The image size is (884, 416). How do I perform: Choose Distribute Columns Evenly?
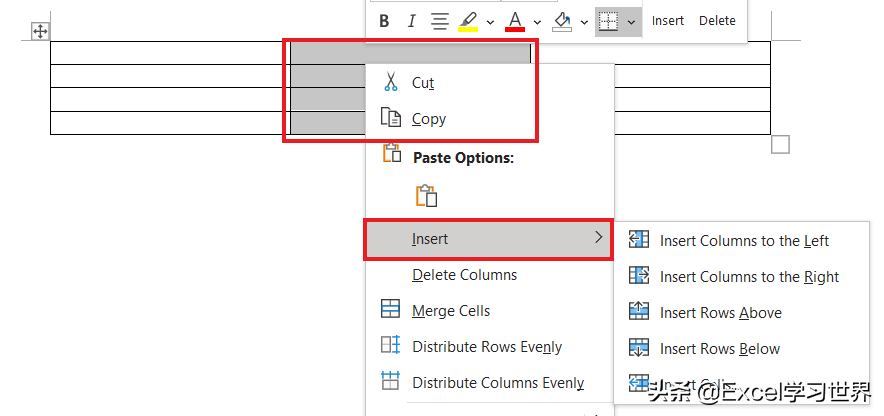point(489,383)
